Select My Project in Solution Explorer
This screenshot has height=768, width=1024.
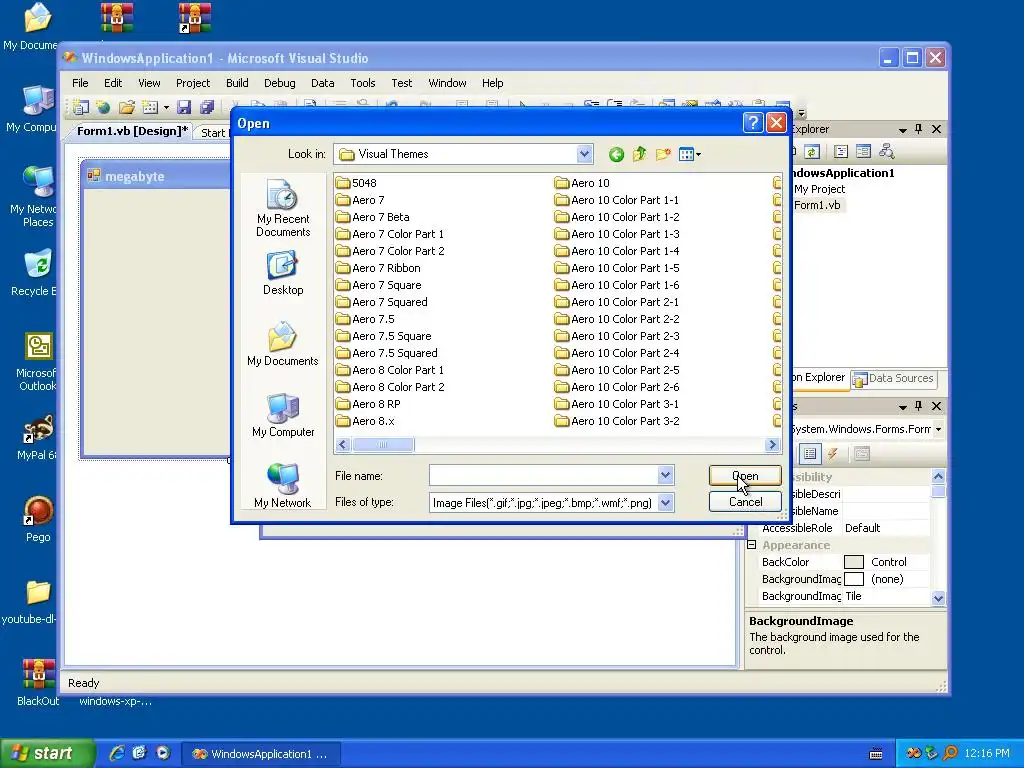point(819,189)
